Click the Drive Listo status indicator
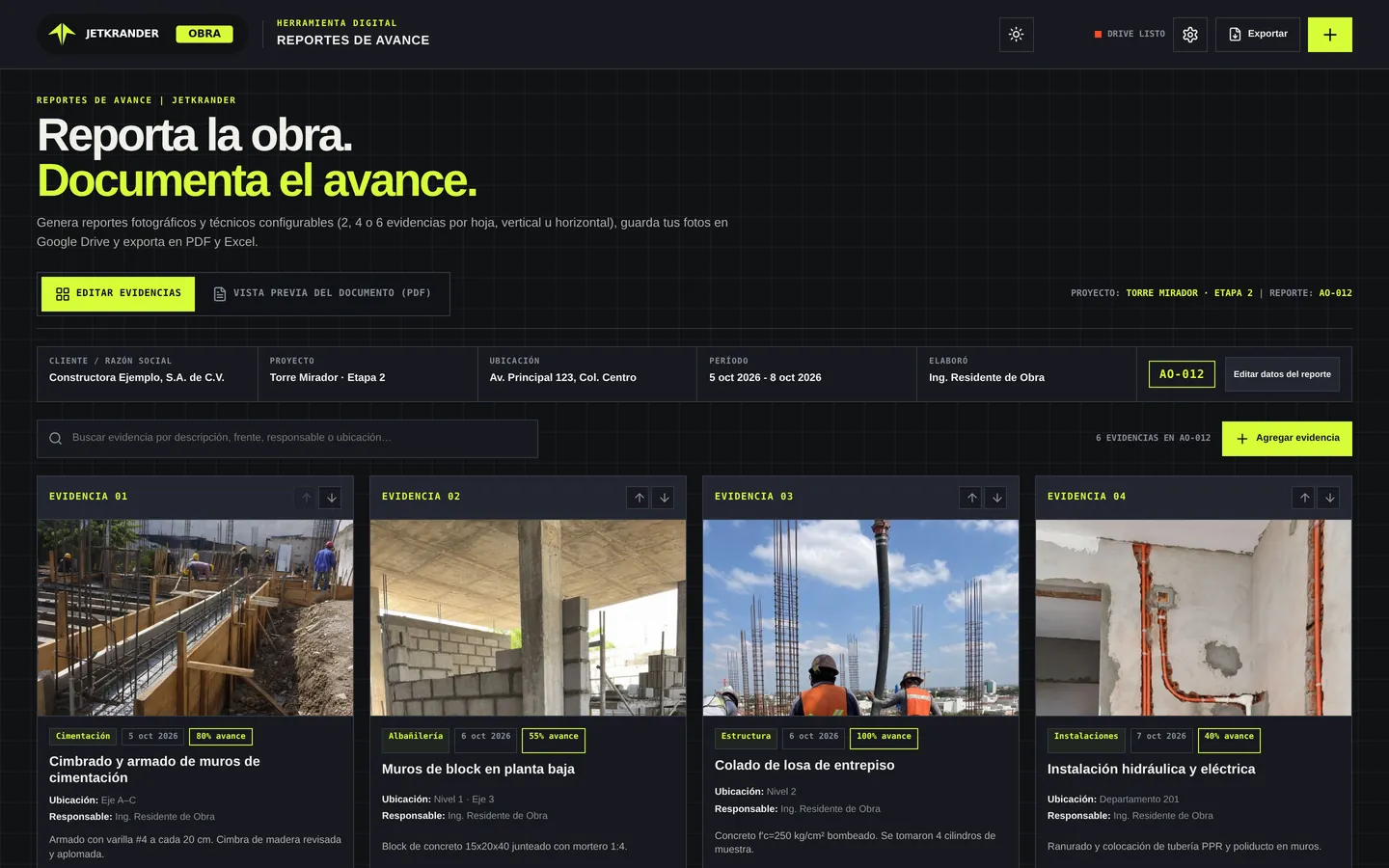Viewport: 1389px width, 868px height. coord(1130,34)
